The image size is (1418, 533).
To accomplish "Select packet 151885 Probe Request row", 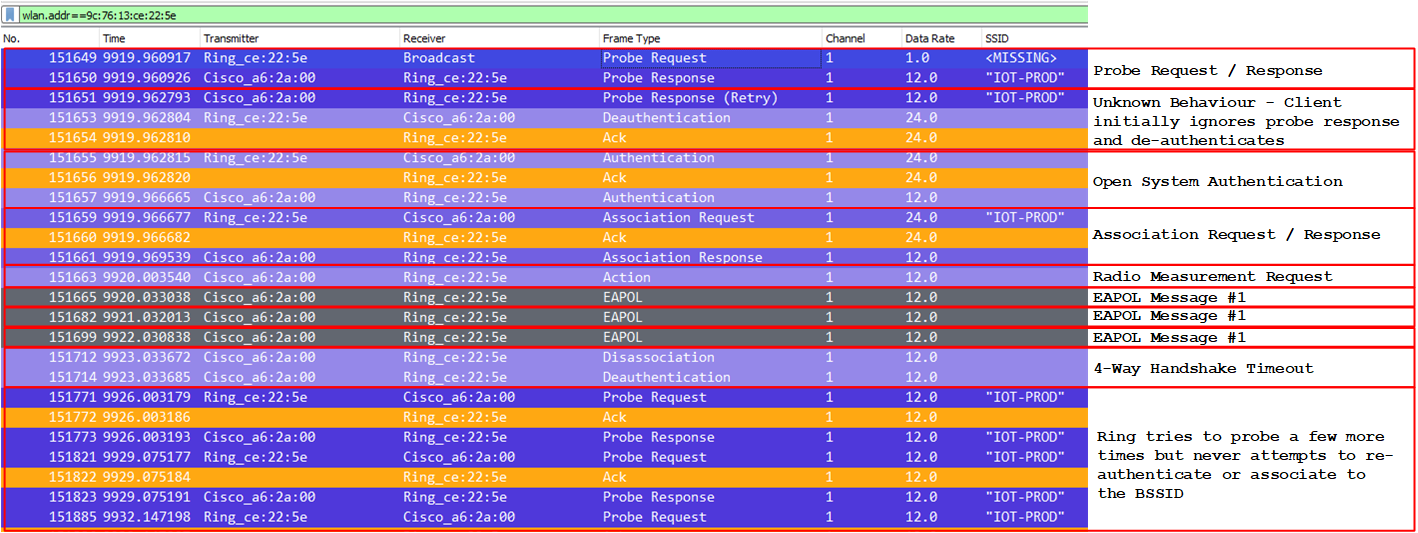I will click(544, 518).
